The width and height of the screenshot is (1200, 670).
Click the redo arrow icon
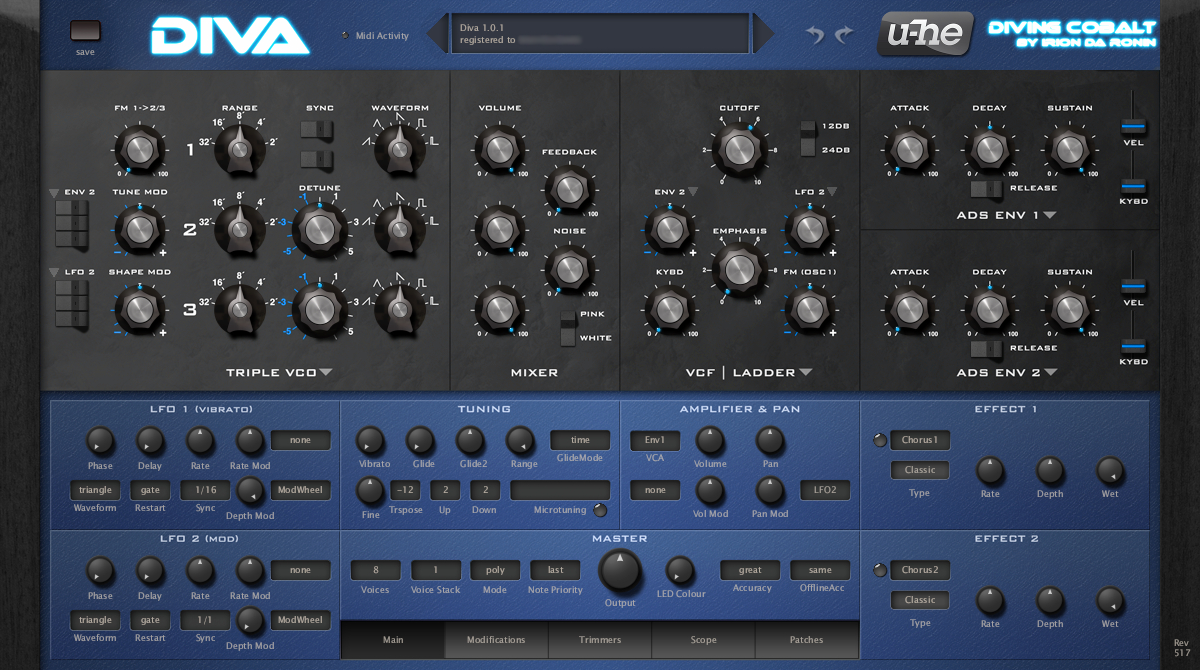pos(844,35)
